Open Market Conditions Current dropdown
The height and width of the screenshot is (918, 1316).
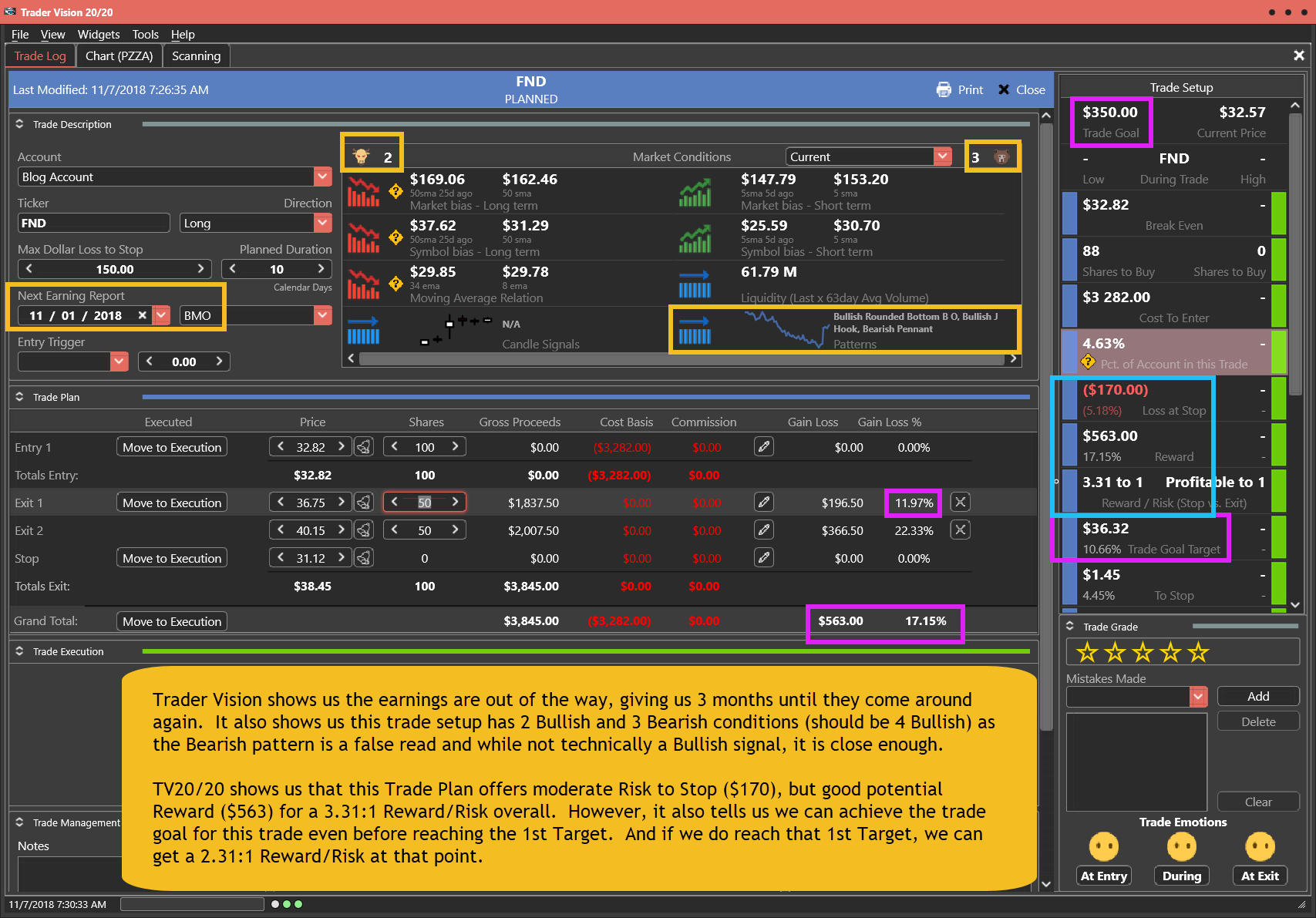pos(943,156)
